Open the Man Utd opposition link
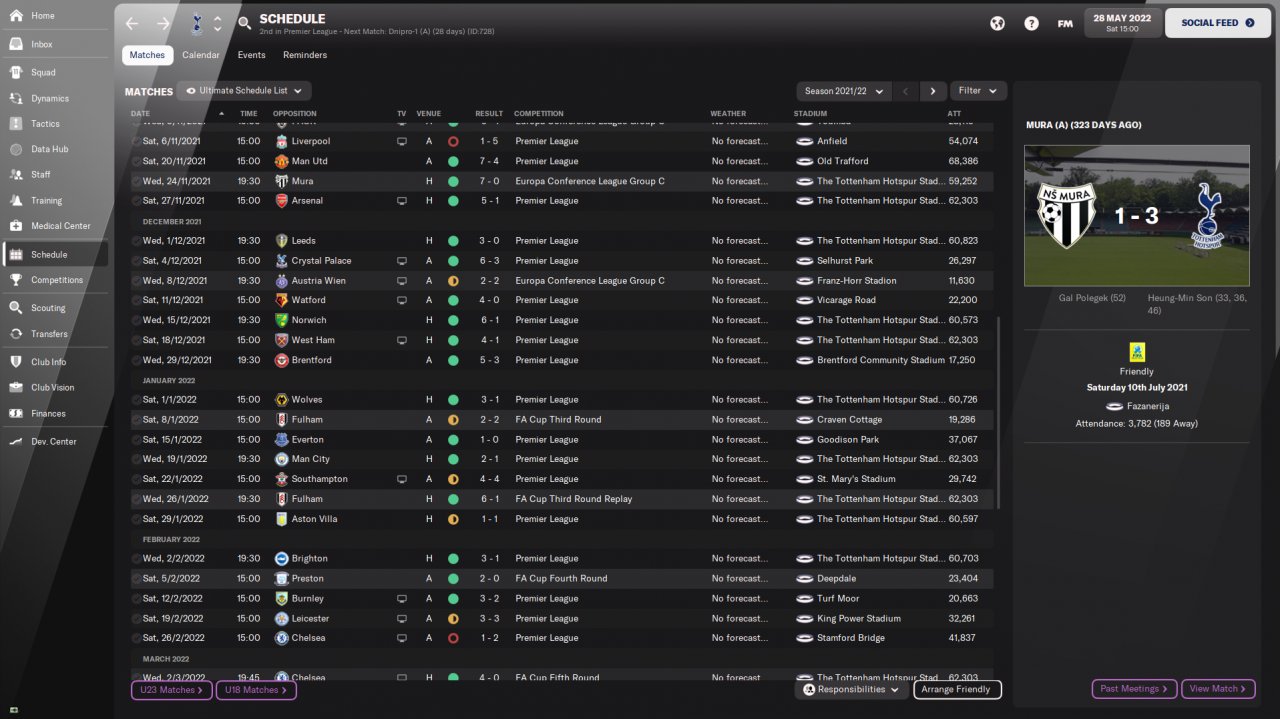Viewport: 1280px width, 719px height. pos(309,161)
